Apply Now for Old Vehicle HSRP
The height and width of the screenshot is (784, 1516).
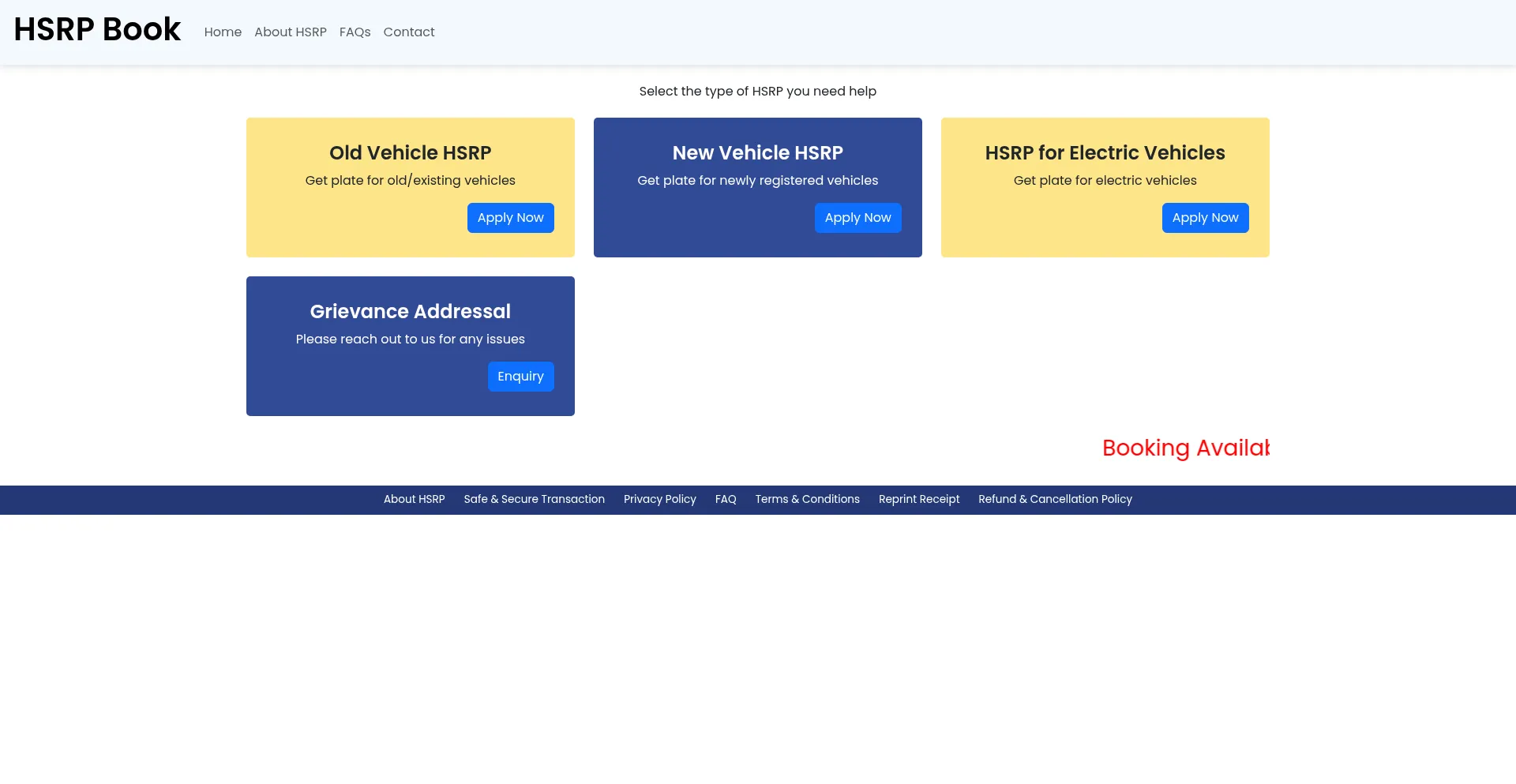(510, 218)
